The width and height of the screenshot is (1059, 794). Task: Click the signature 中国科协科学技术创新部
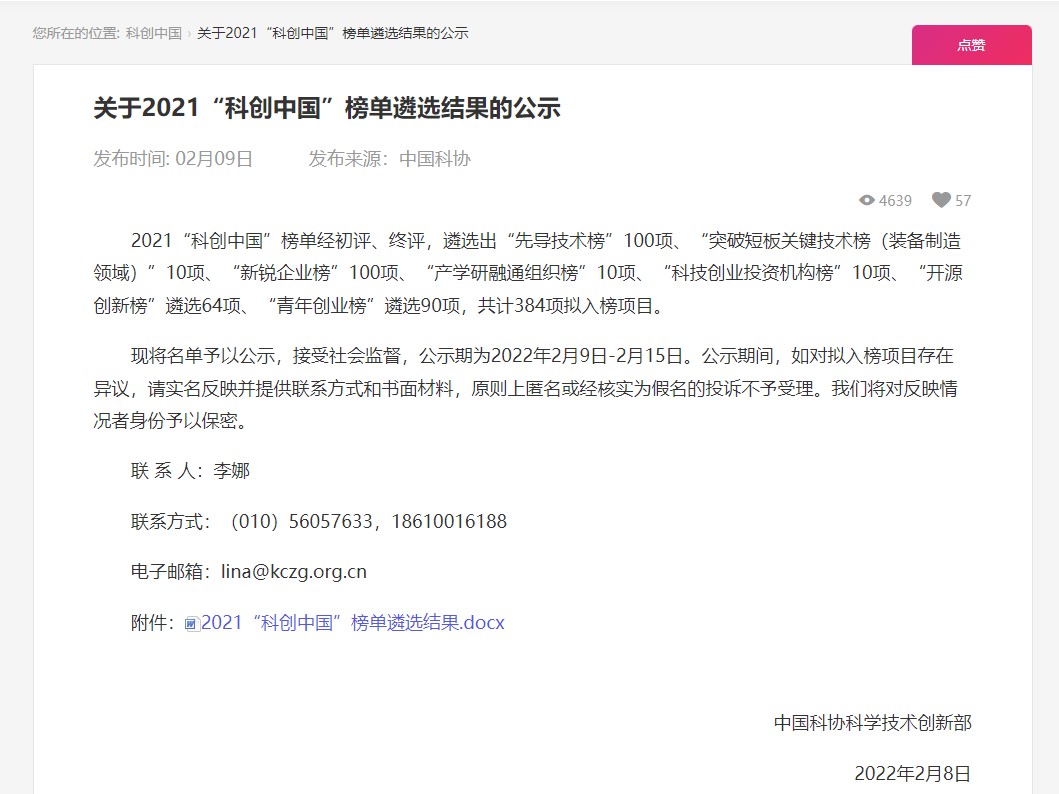872,722
